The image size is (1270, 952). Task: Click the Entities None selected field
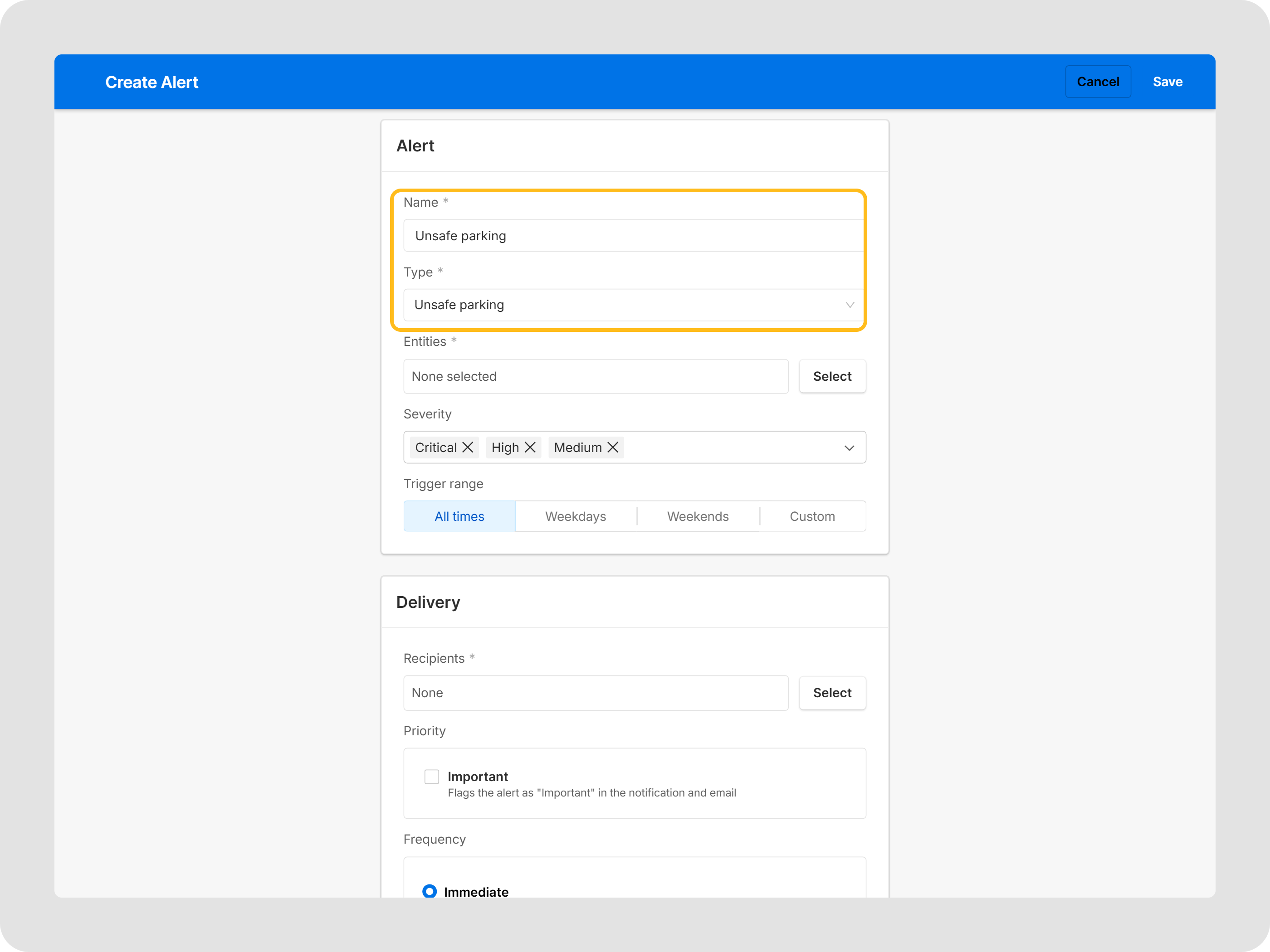(x=596, y=376)
